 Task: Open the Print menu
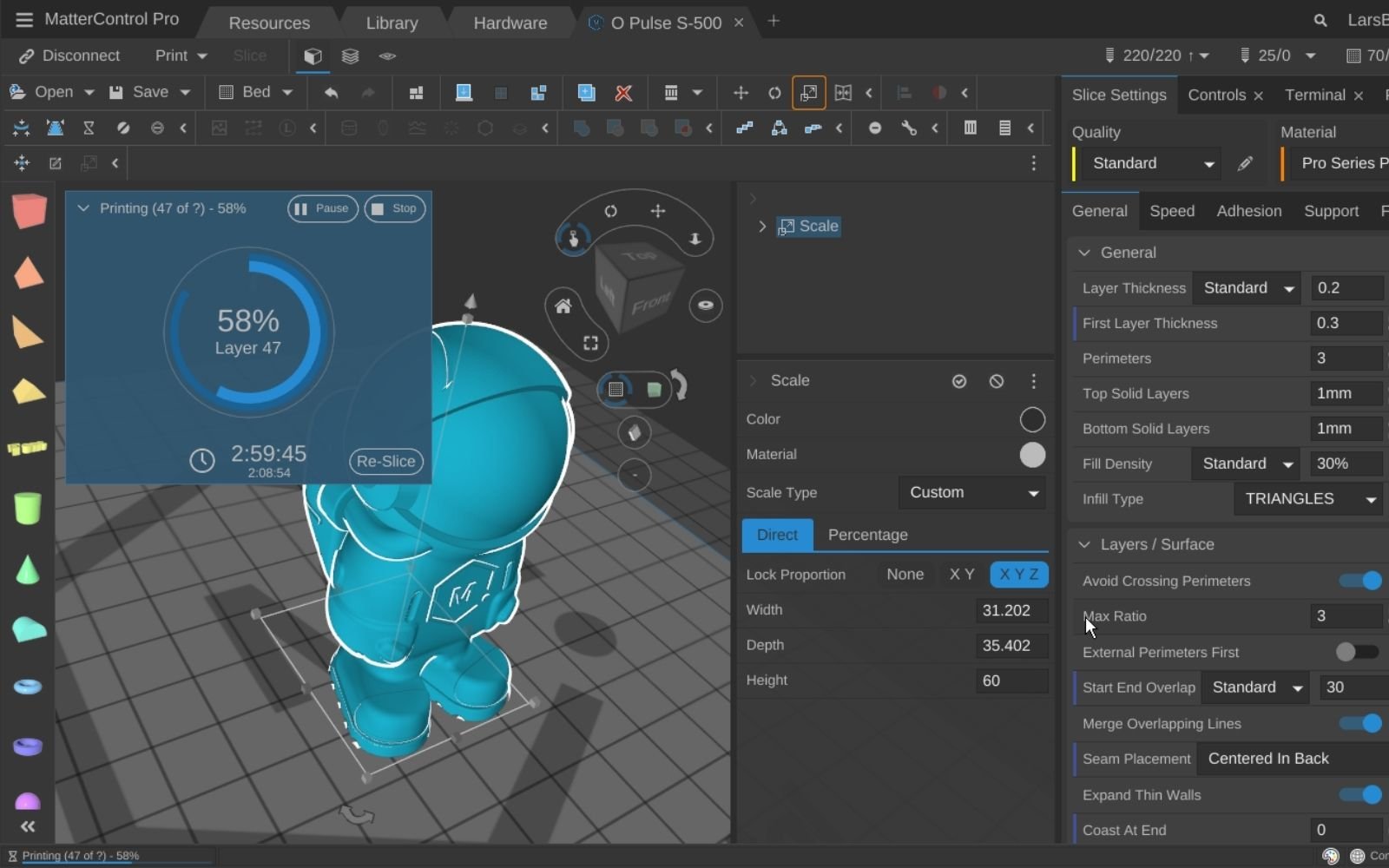(x=179, y=56)
